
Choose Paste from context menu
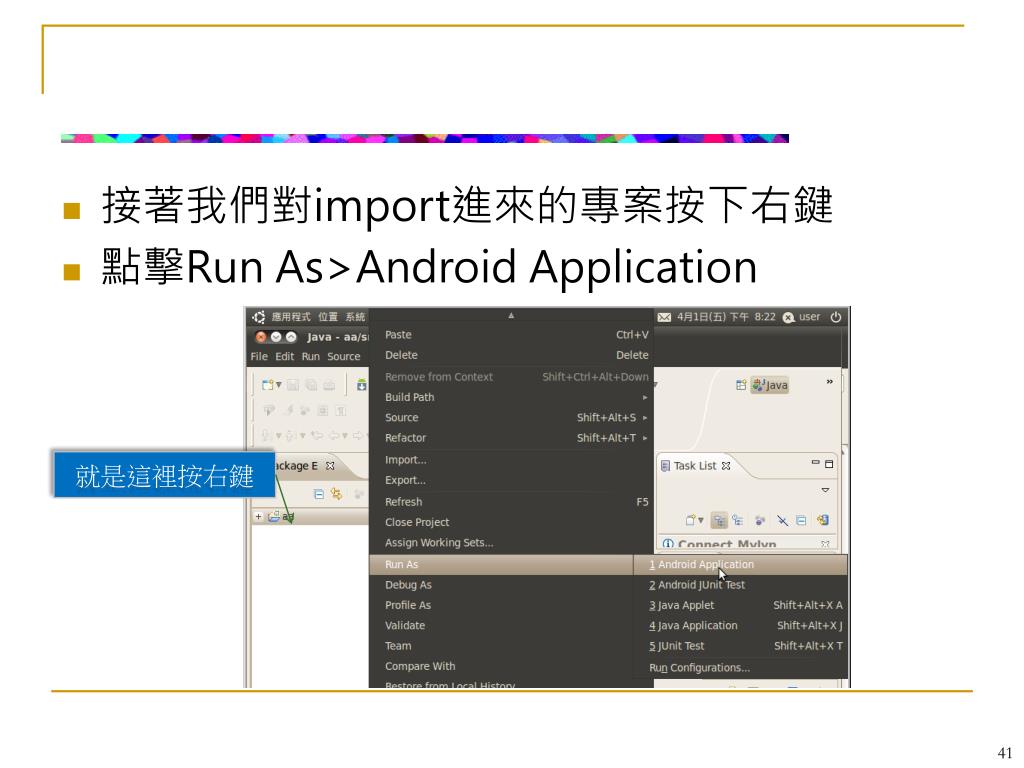click(511, 334)
